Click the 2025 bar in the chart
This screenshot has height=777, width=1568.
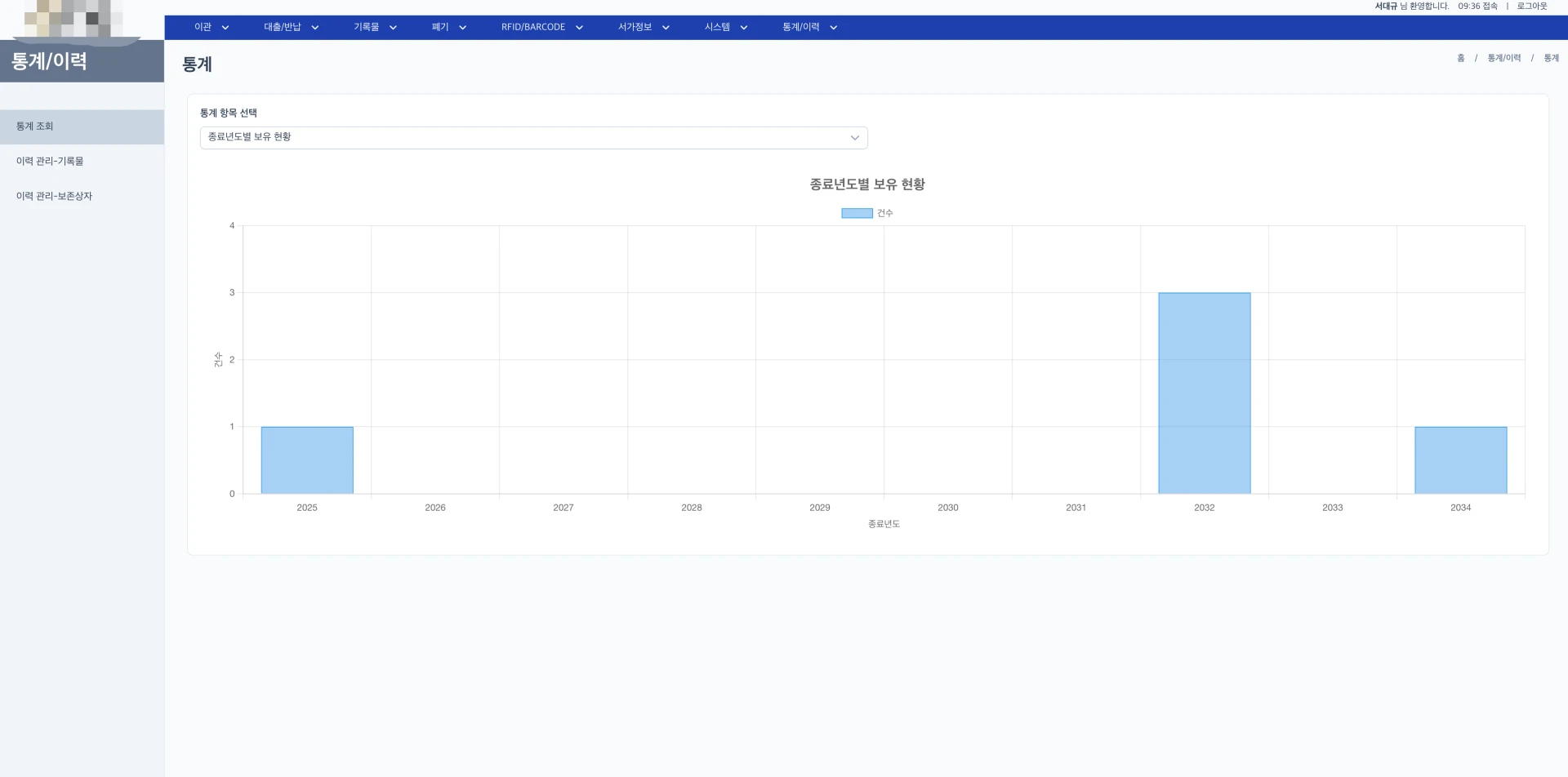point(307,460)
